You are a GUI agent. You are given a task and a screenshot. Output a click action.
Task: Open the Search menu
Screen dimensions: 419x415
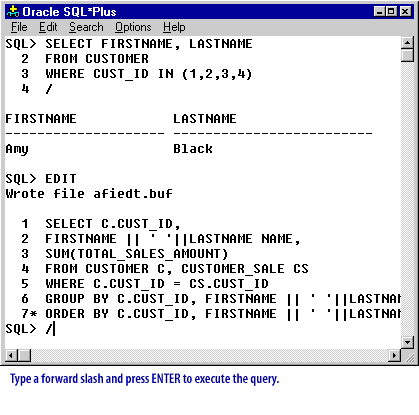tap(86, 27)
